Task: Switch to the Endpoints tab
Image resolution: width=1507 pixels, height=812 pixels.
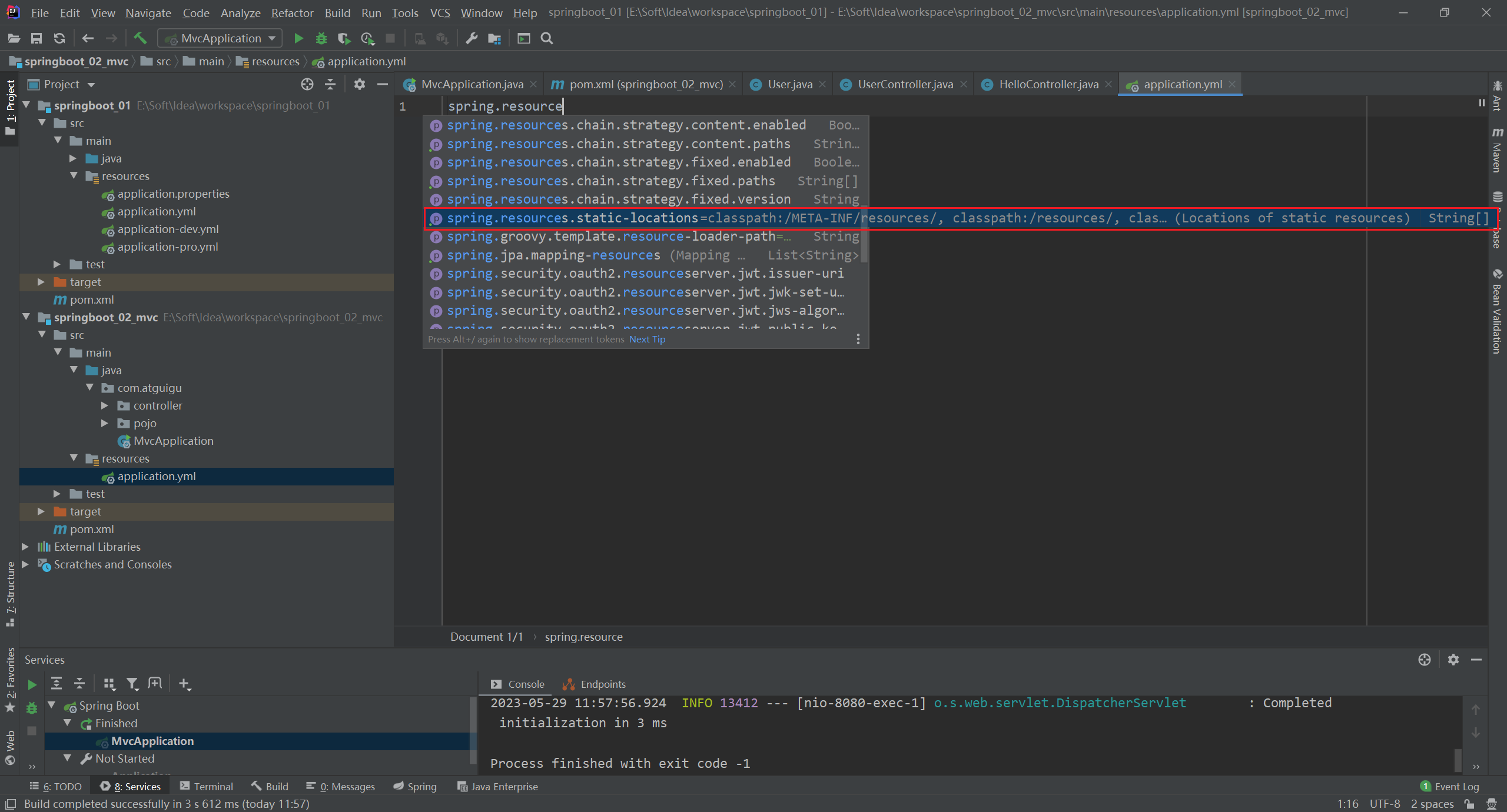Action: [595, 684]
